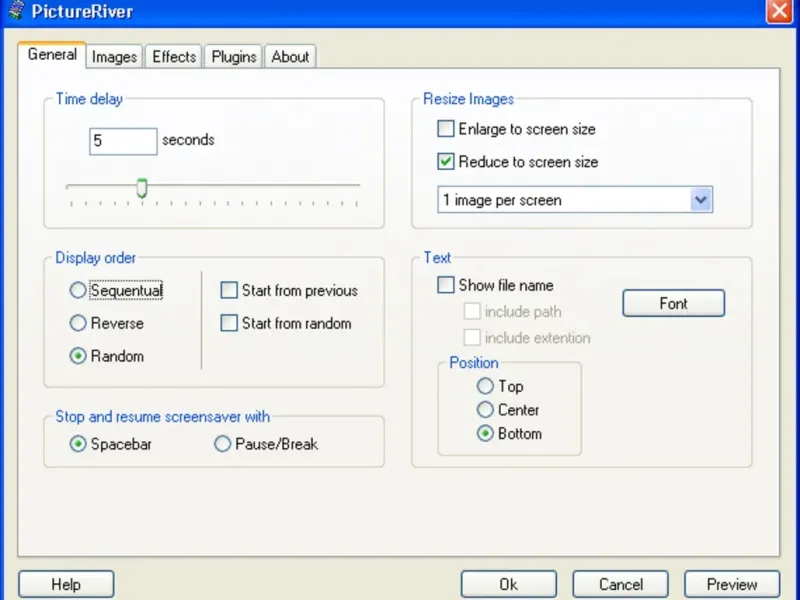
Task: Open the Plugins tab
Action: pyautogui.click(x=234, y=57)
